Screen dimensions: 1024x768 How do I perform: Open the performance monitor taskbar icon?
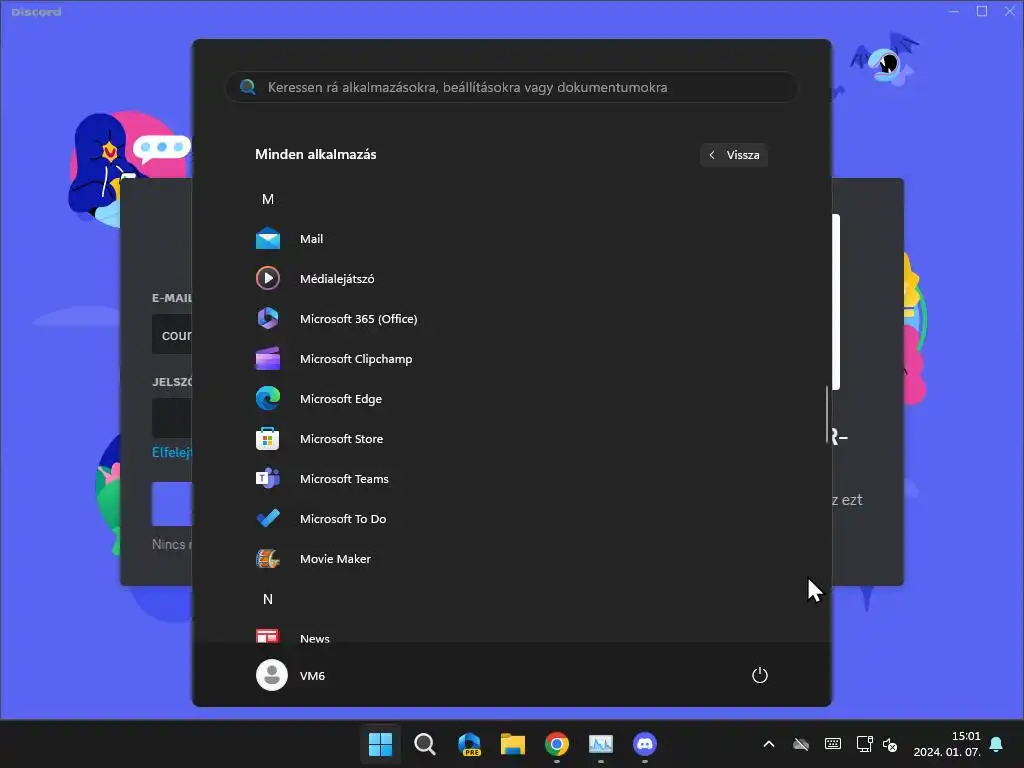(601, 744)
